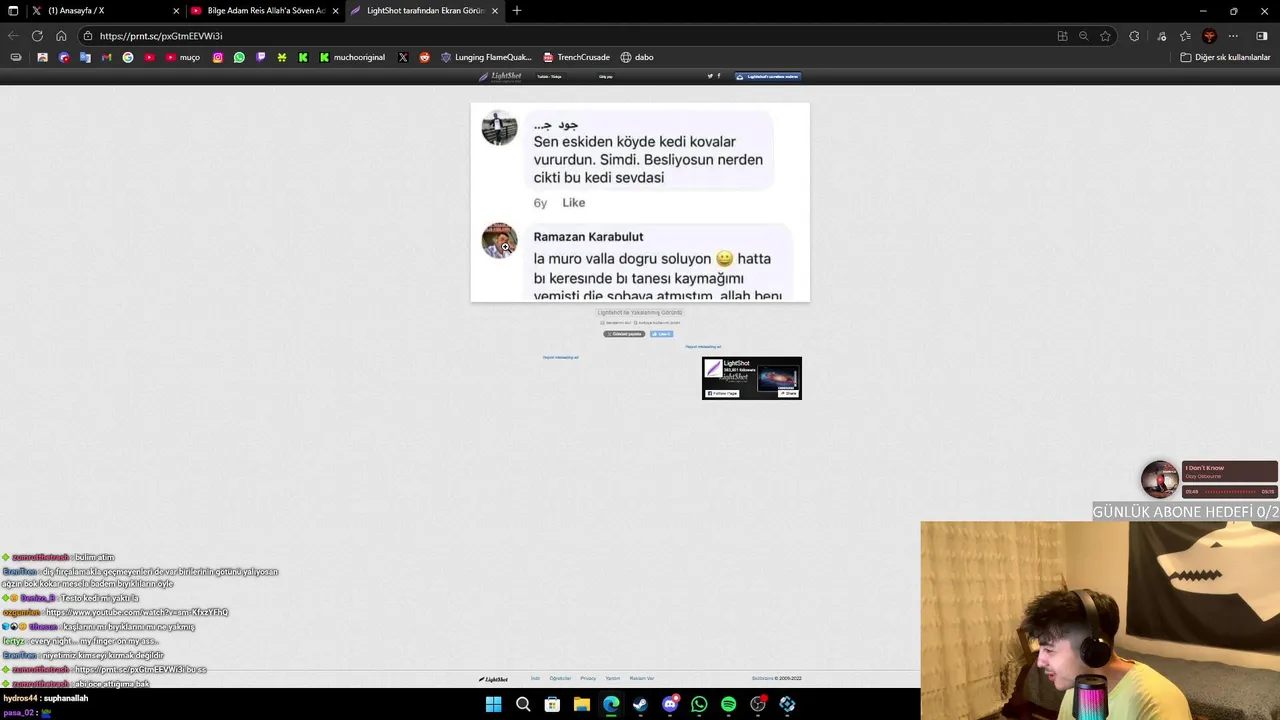This screenshot has width=1280, height=720.
Task: Open the favorites list icon
Action: click(1185, 36)
